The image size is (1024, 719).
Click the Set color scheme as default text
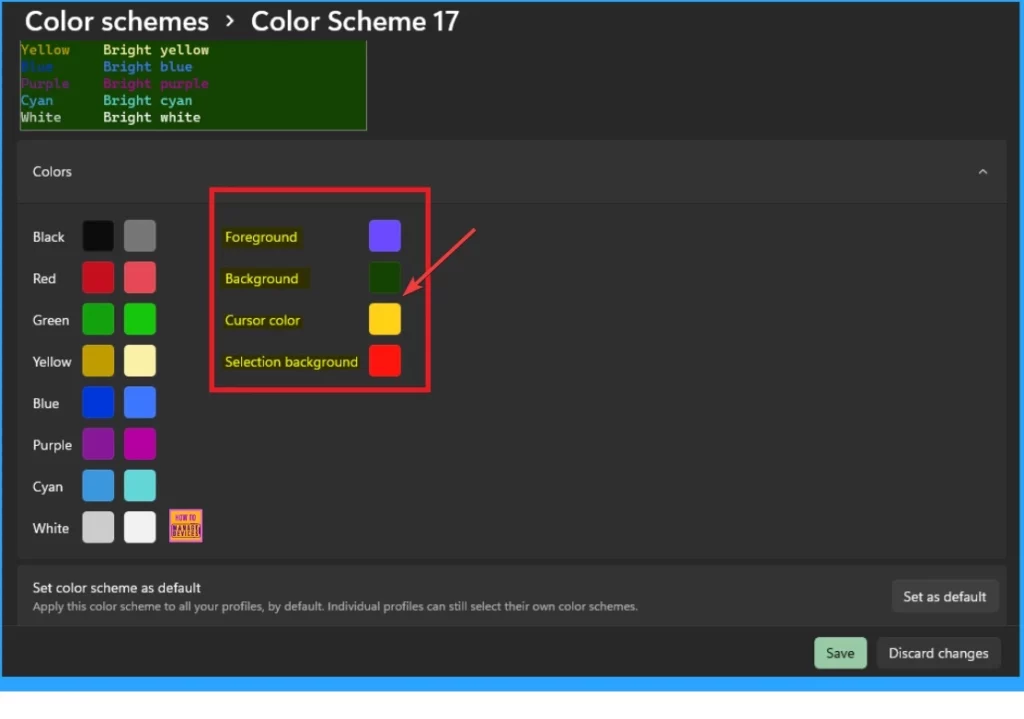click(x=116, y=588)
